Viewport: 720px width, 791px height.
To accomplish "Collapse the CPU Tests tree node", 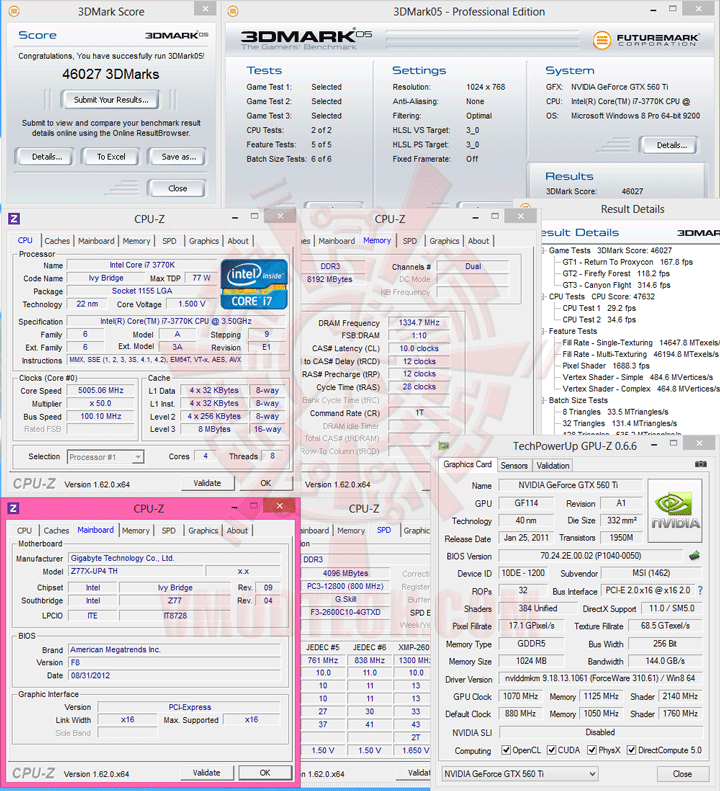I will [x=543, y=297].
